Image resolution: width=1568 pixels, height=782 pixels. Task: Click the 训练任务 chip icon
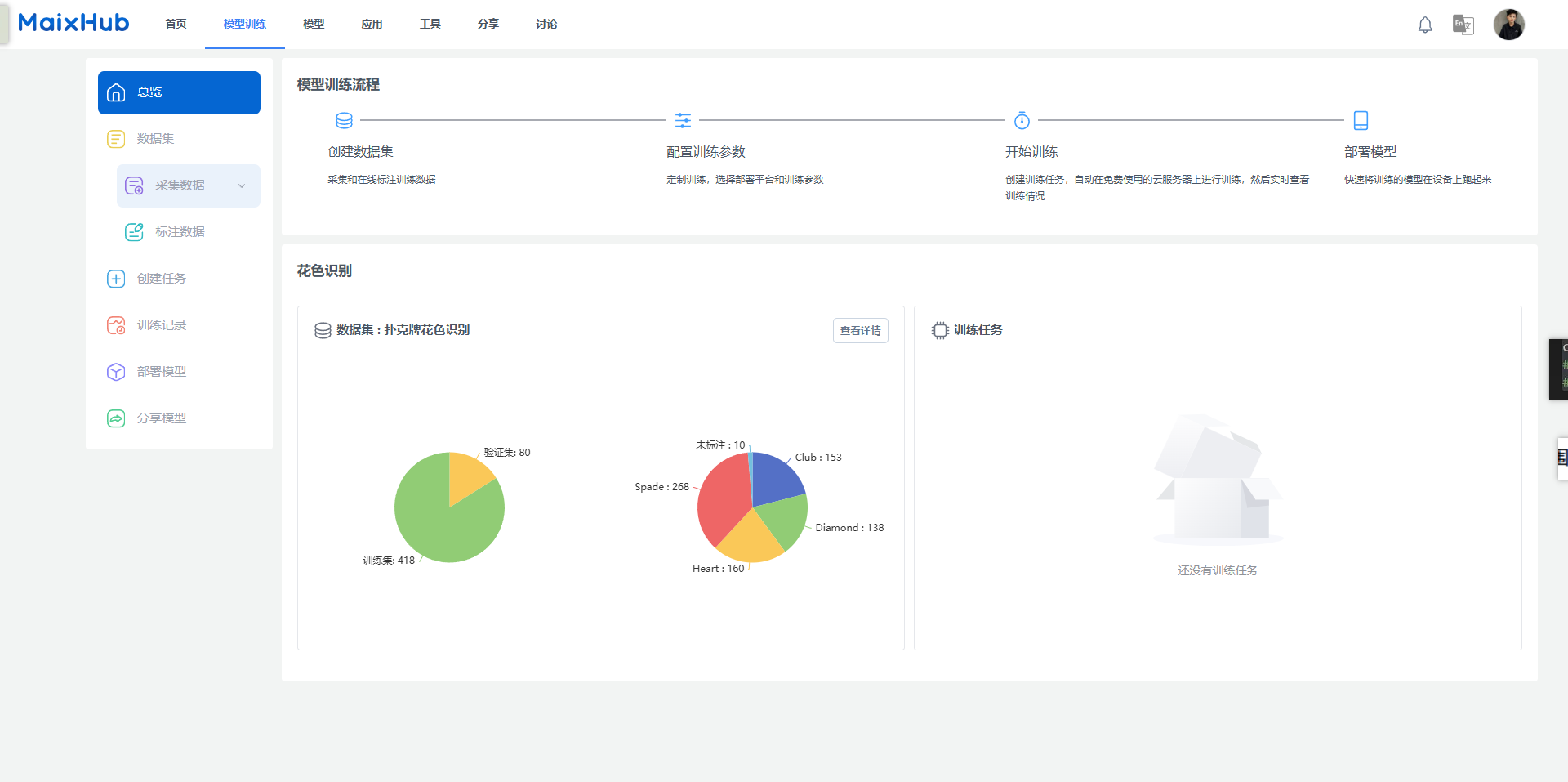pos(940,330)
